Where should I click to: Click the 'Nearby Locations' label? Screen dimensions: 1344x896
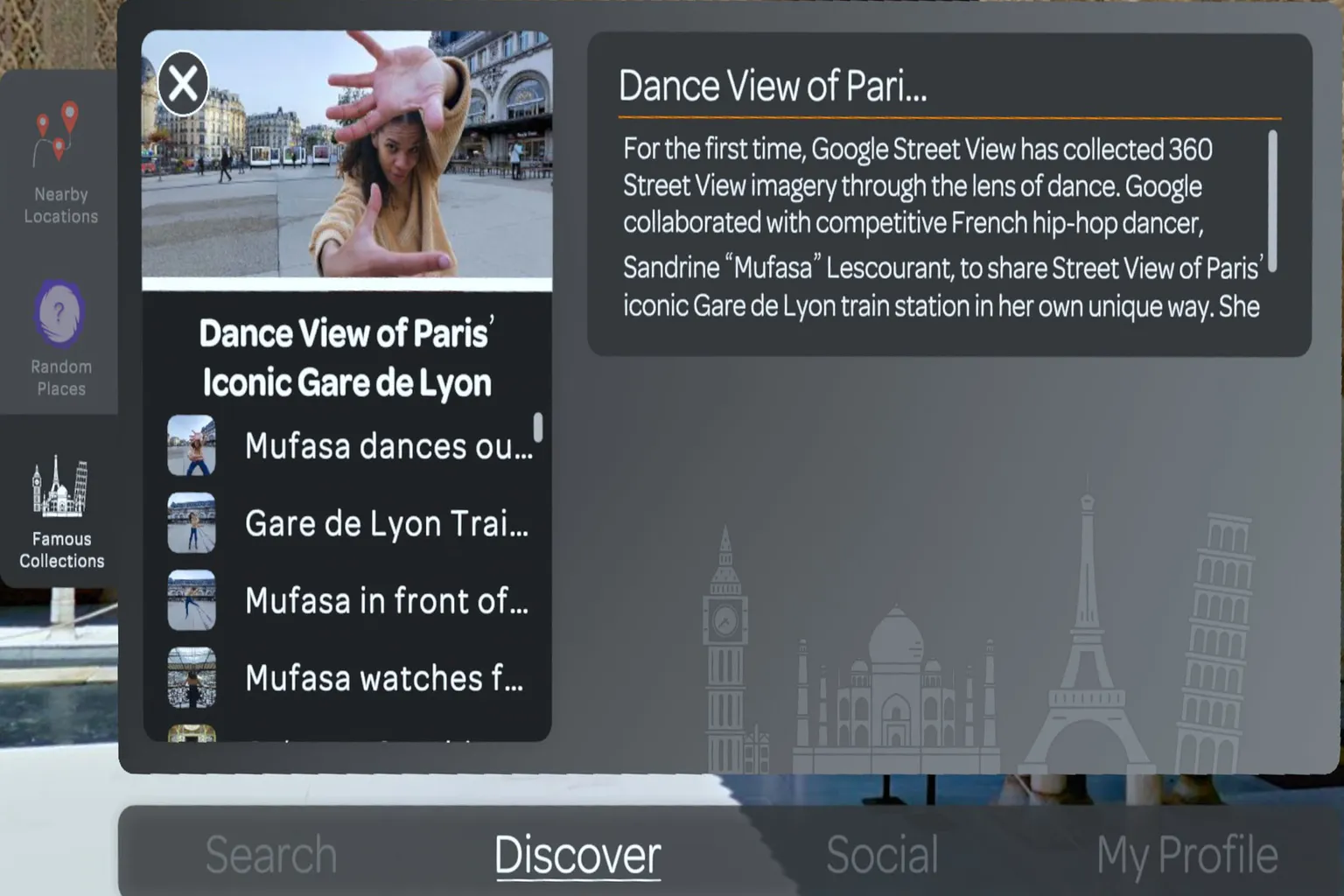tap(61, 205)
